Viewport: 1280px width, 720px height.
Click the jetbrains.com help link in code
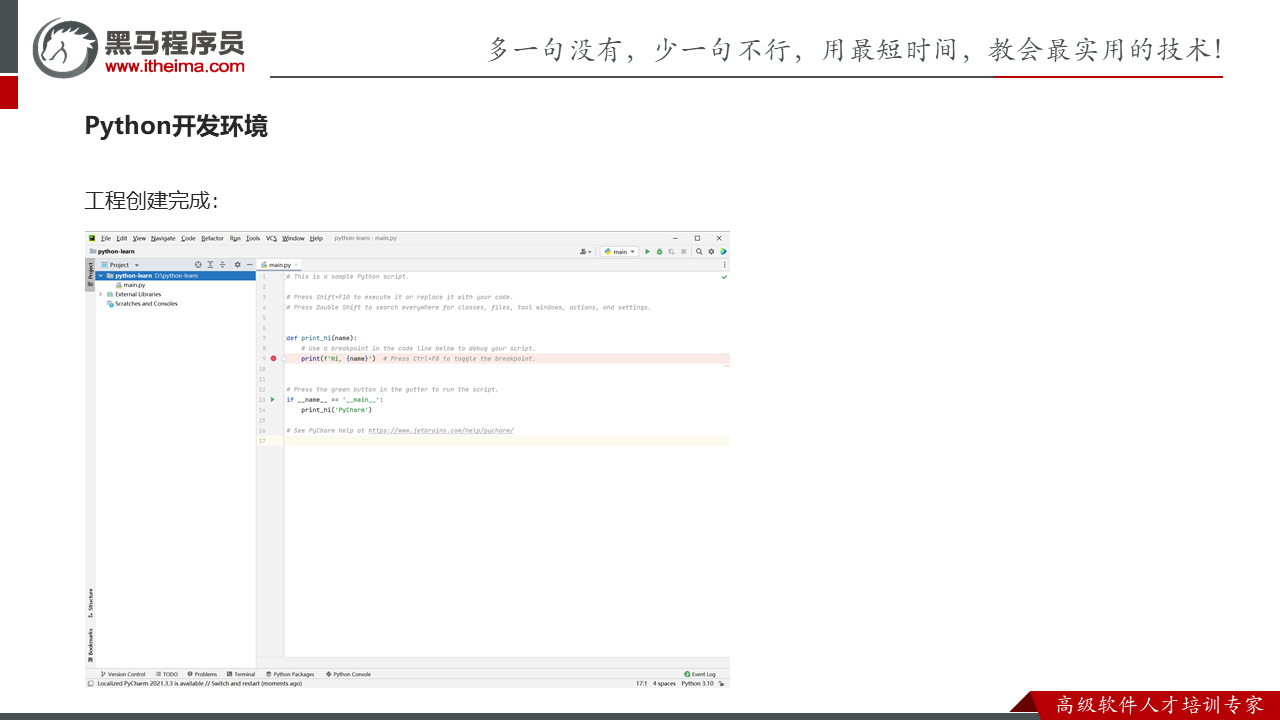pyautogui.click(x=440, y=430)
